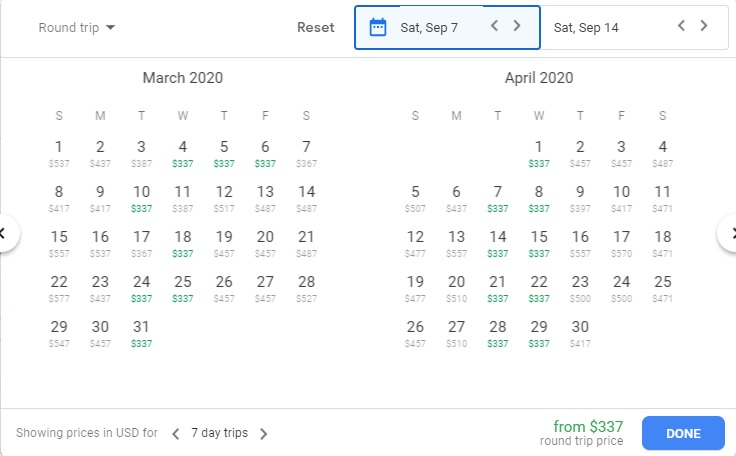
Task: Select March 15 priced at $557
Action: (59, 242)
